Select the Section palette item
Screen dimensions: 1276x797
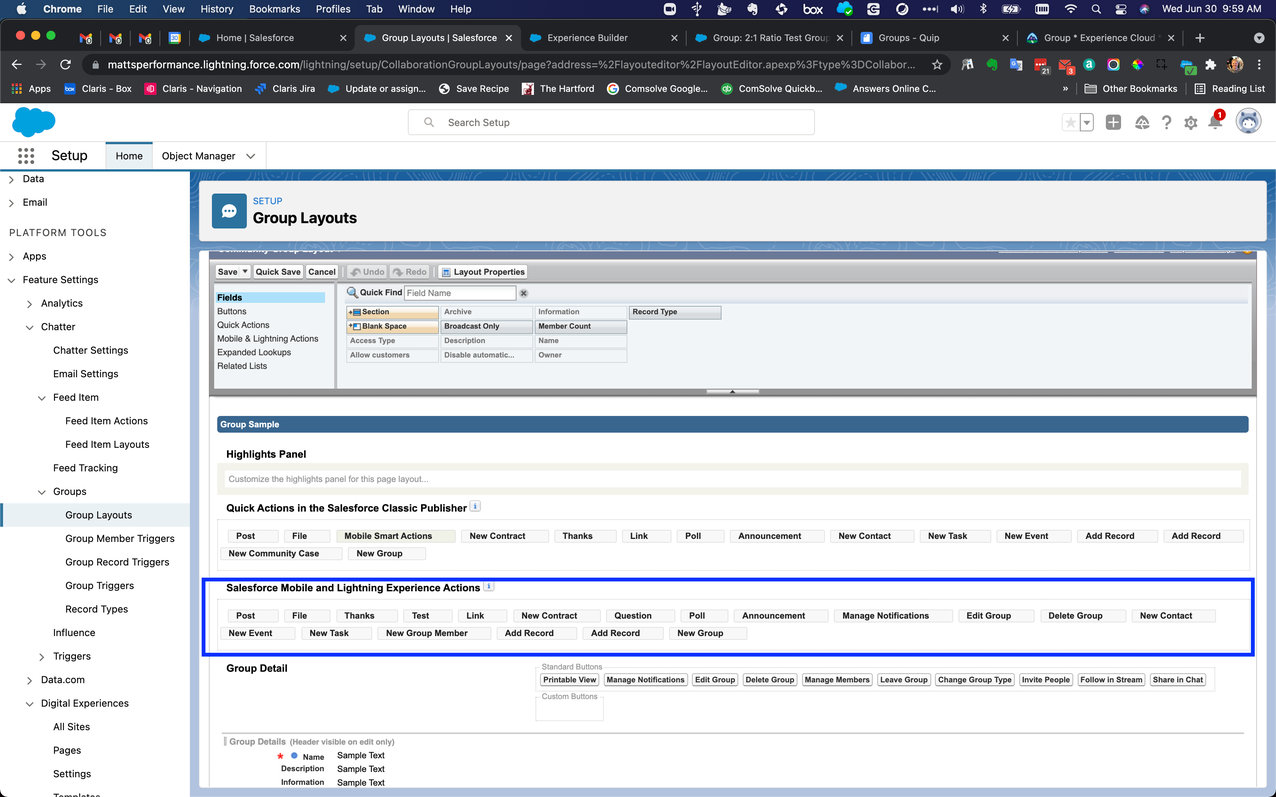(392, 312)
